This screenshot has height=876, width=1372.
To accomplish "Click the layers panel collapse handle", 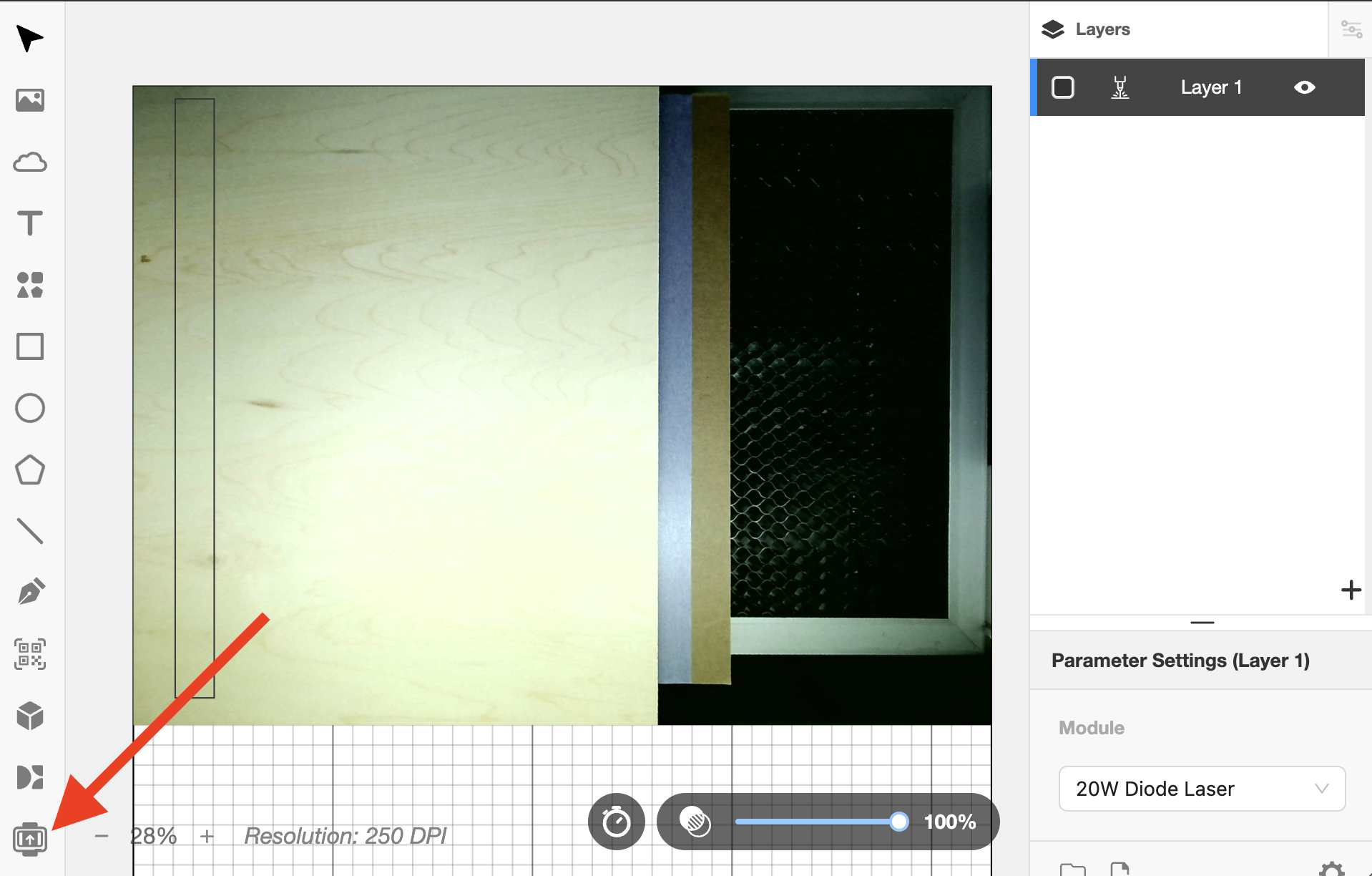I will [1202, 623].
